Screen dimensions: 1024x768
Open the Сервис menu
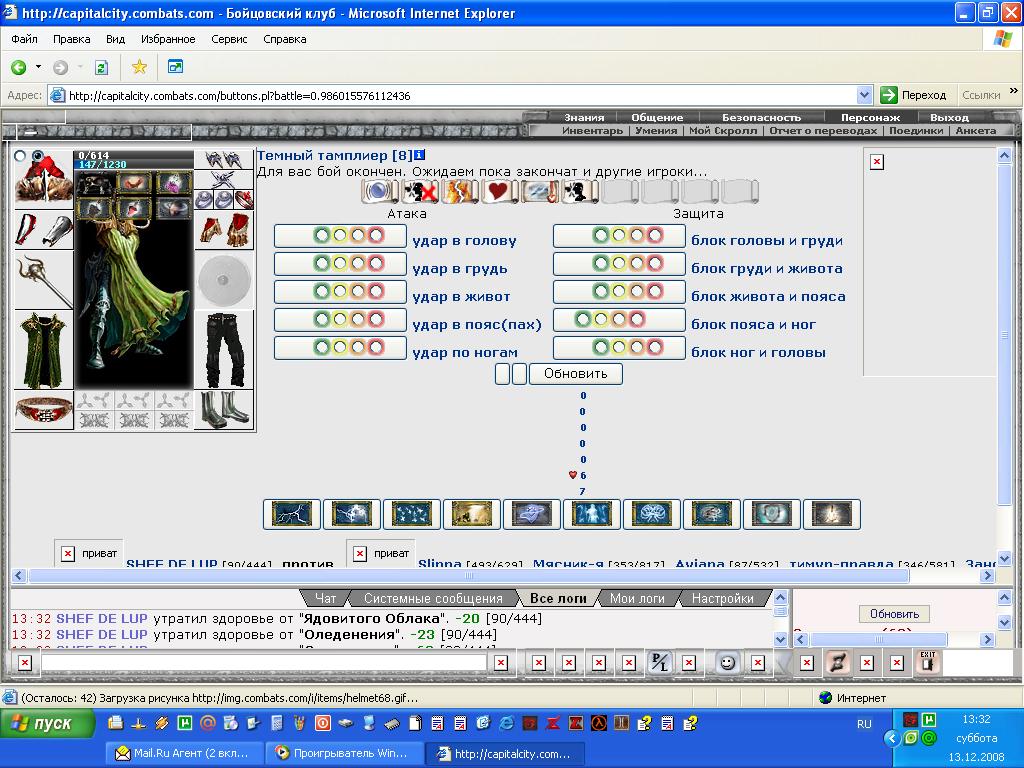[229, 39]
